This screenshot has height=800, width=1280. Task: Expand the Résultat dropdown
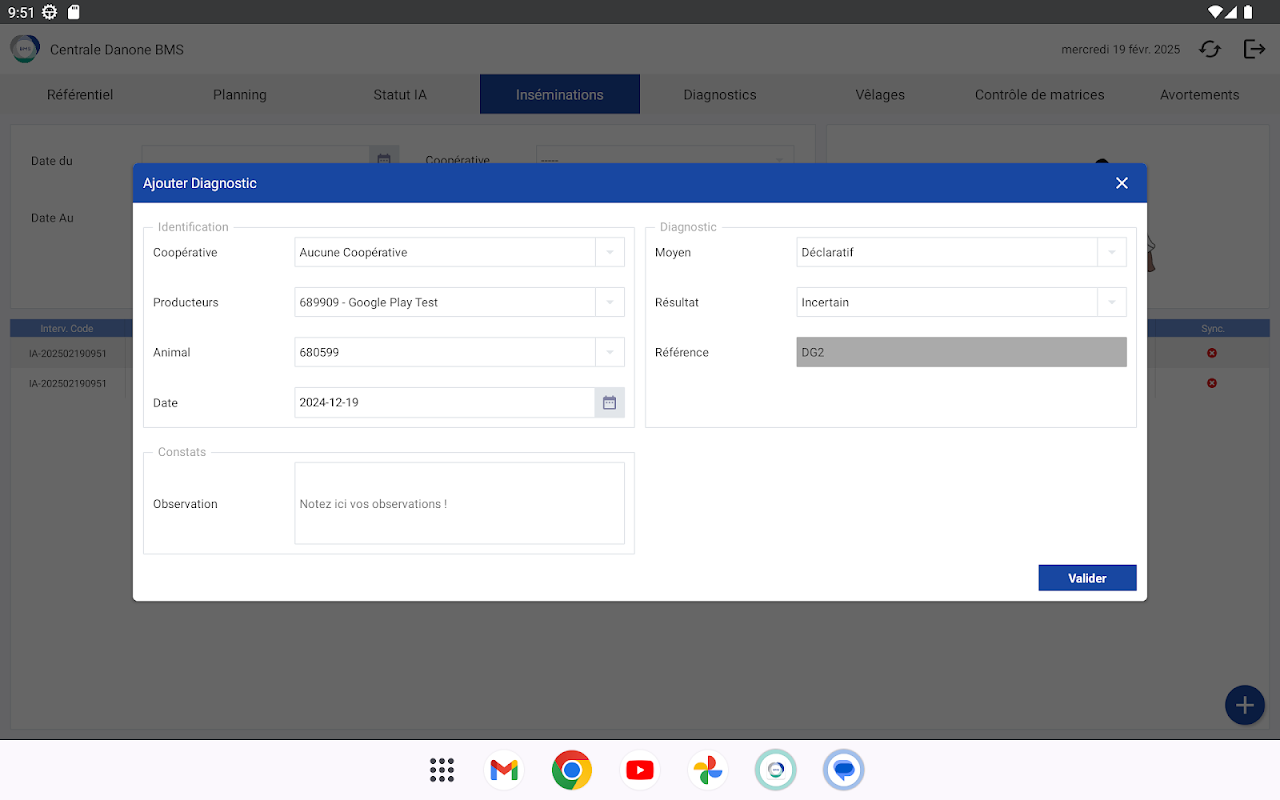(x=1112, y=302)
